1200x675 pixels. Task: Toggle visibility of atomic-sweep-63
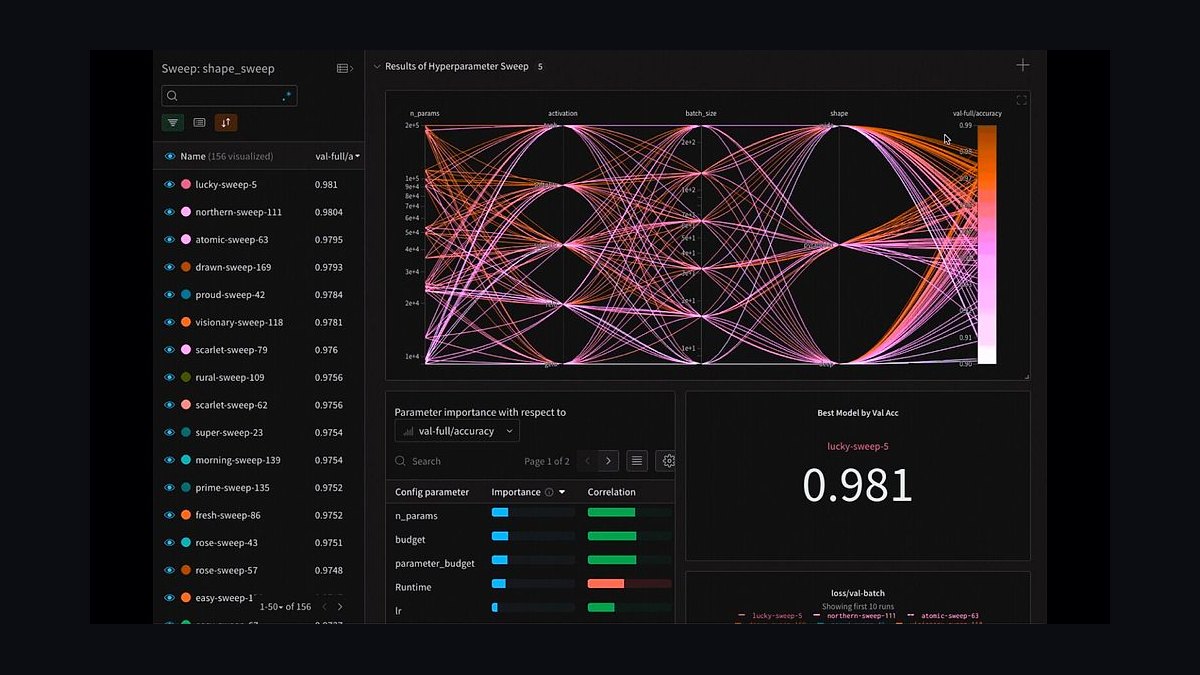pyautogui.click(x=169, y=240)
